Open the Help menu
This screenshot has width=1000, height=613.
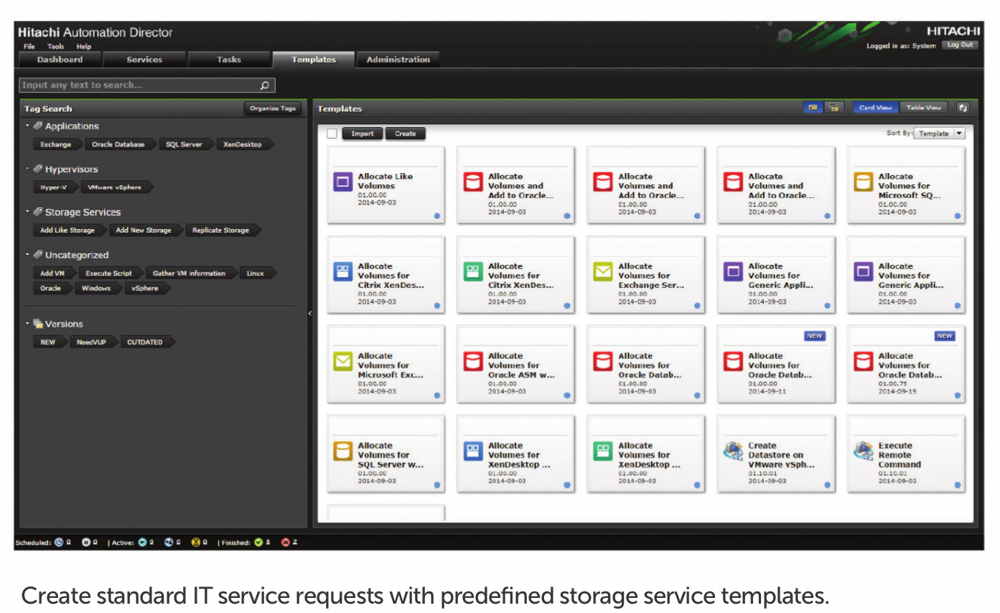pos(84,47)
